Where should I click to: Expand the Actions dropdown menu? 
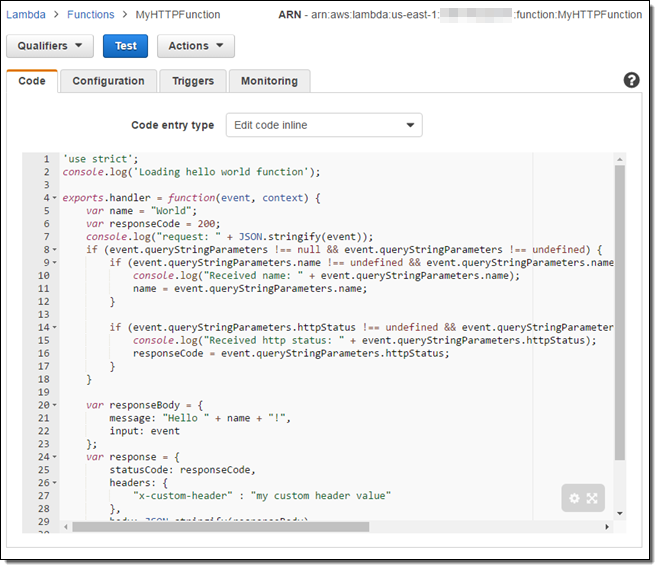coord(196,46)
